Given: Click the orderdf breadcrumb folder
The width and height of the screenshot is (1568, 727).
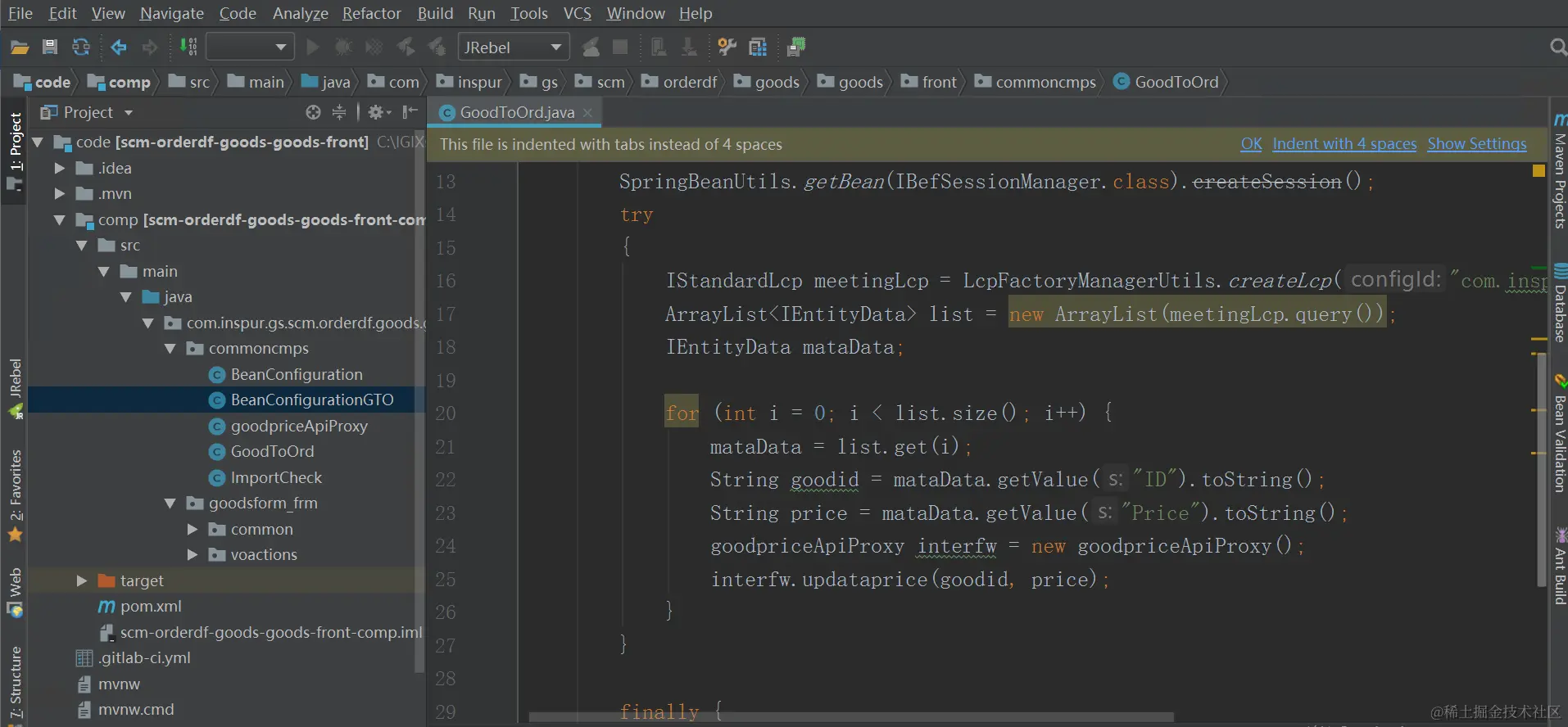Looking at the screenshot, I should (x=679, y=82).
